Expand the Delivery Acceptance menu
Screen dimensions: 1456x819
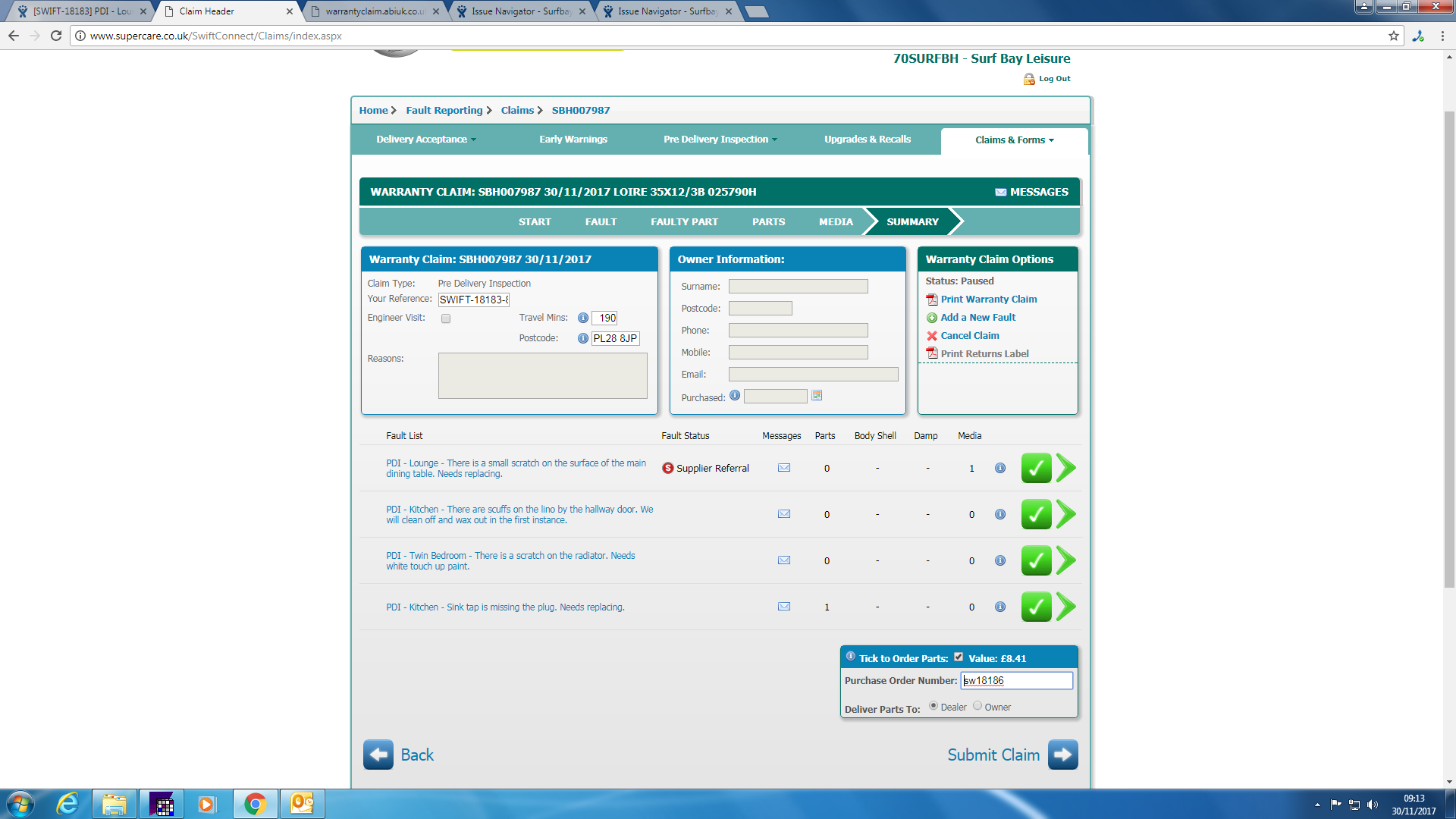click(426, 140)
